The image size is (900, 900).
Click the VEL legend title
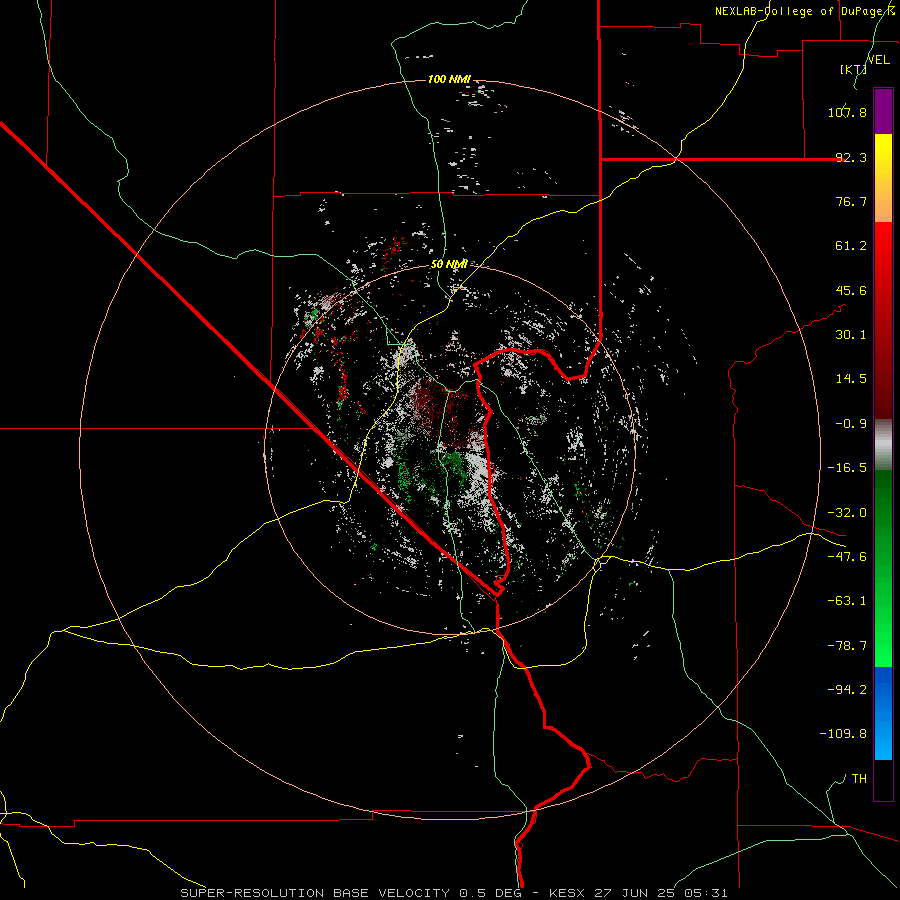pyautogui.click(x=878, y=59)
